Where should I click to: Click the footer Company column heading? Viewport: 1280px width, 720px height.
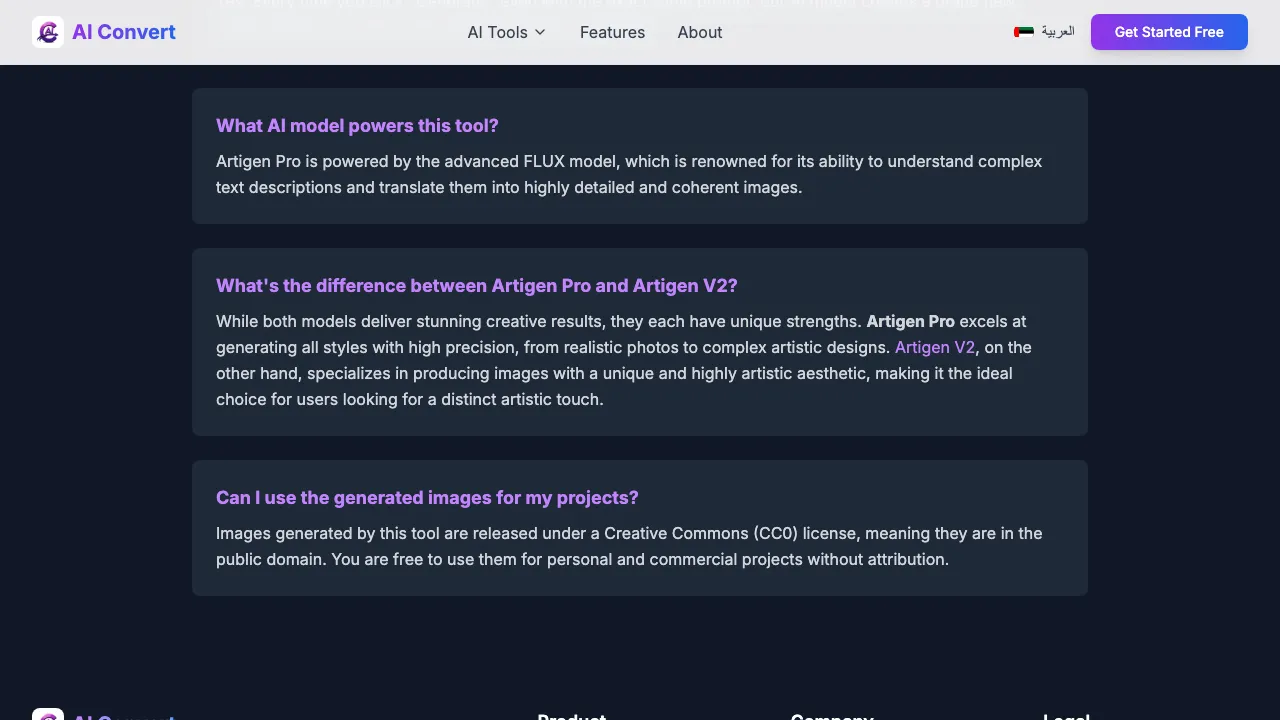[832, 716]
